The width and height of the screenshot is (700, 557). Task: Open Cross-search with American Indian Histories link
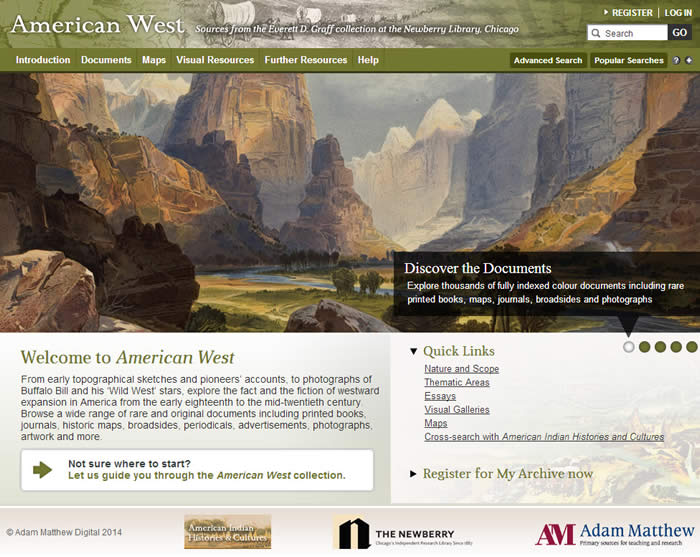point(544,436)
